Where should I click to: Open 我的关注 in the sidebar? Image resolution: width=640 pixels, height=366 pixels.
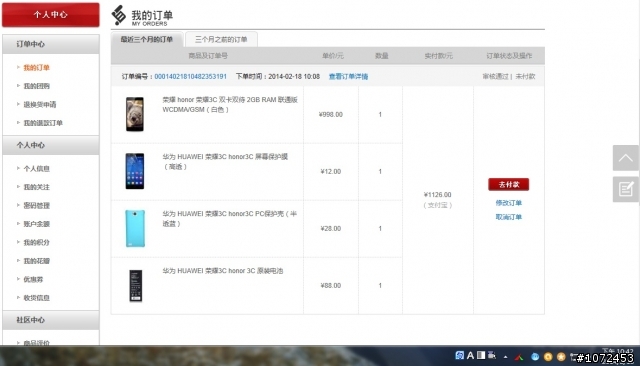tap(36, 187)
